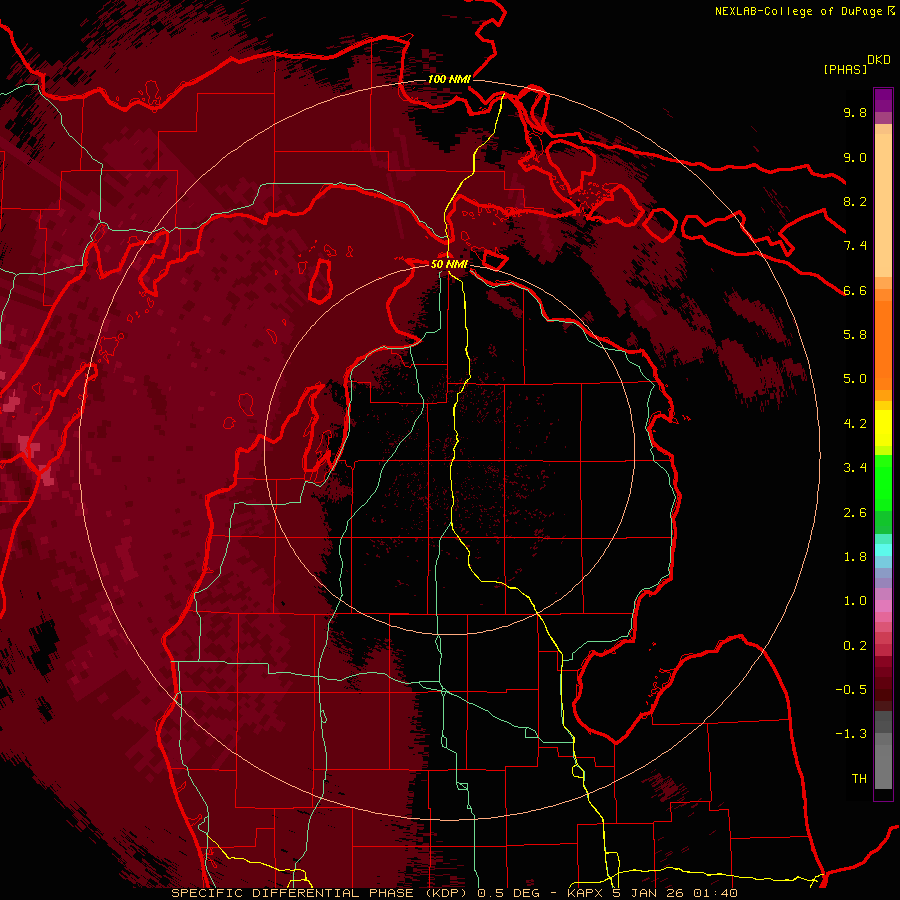Click the 0.2 scale value

click(x=855, y=646)
